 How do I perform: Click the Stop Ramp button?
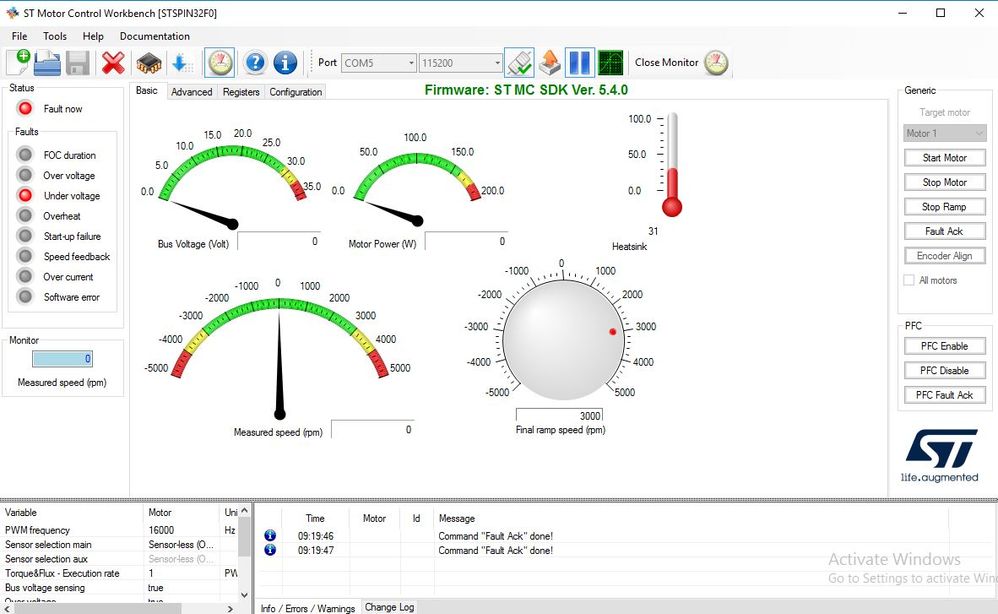point(945,207)
